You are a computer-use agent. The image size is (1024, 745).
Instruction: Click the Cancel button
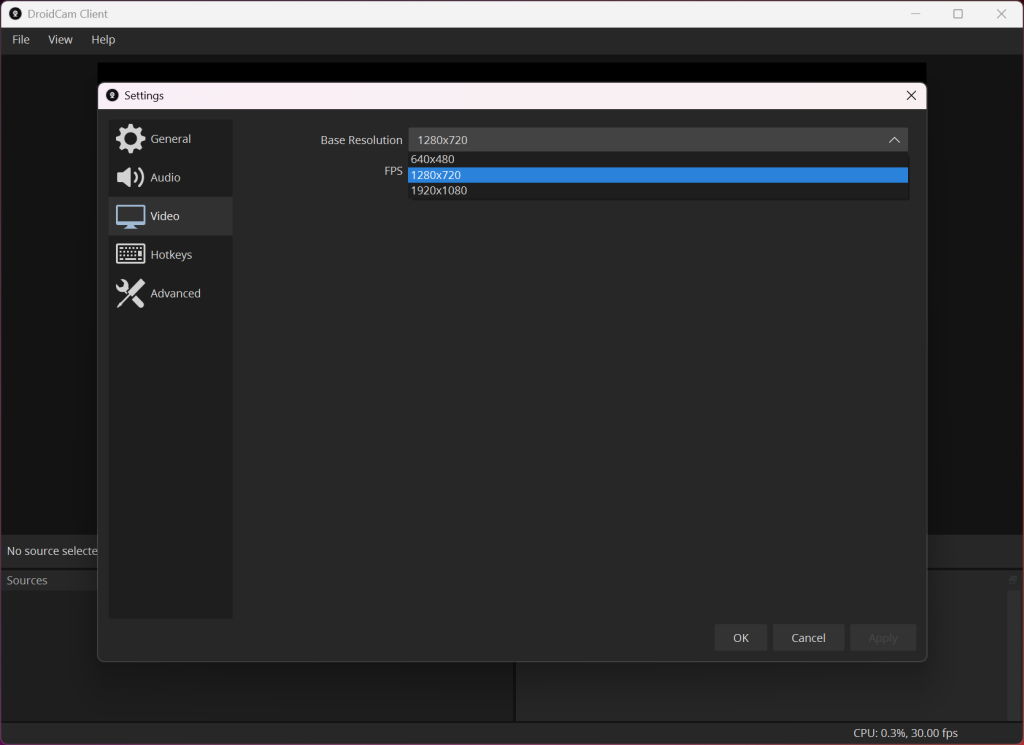808,638
